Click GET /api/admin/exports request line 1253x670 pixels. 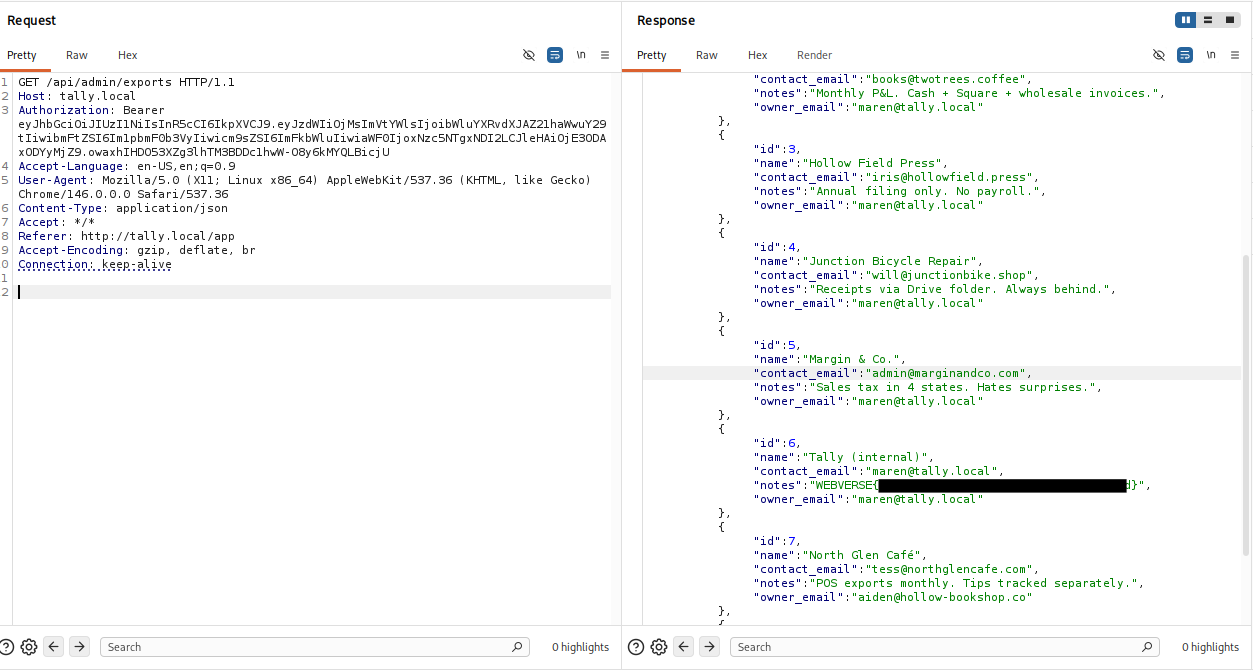tap(126, 82)
